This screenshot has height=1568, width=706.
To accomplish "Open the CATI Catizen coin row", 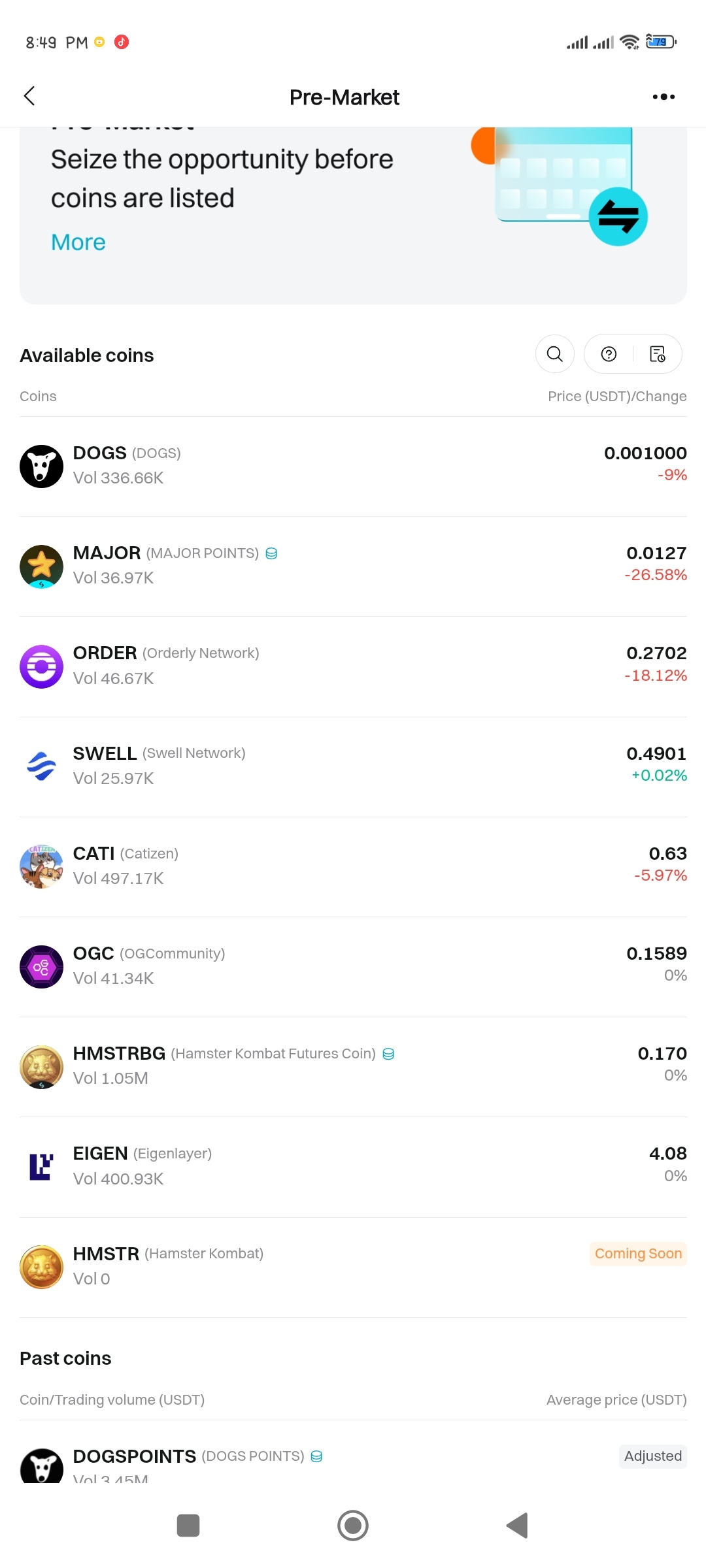I will click(353, 867).
